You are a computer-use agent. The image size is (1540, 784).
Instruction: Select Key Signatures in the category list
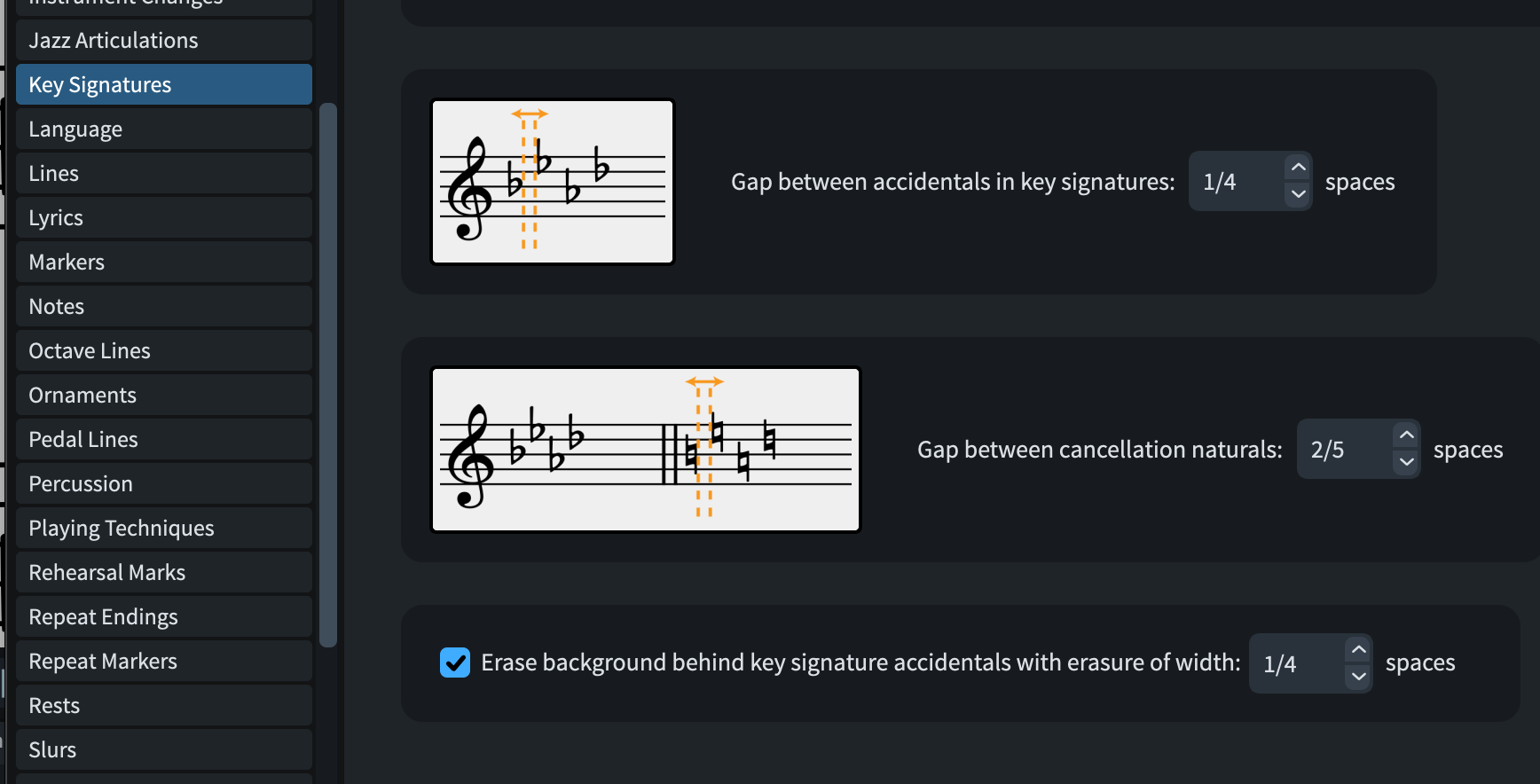click(164, 85)
